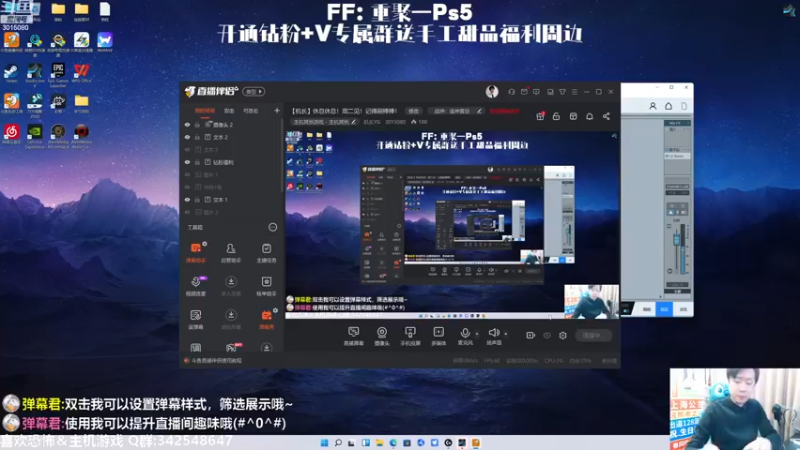This screenshot has height=450, width=800.
Task: Select blue tab in side mixer window
Action: point(664,309)
